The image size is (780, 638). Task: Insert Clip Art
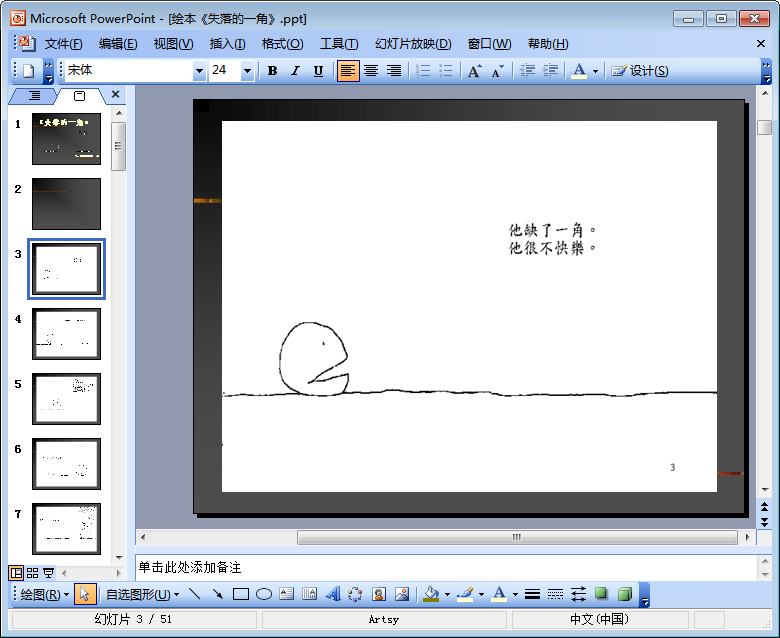379,594
